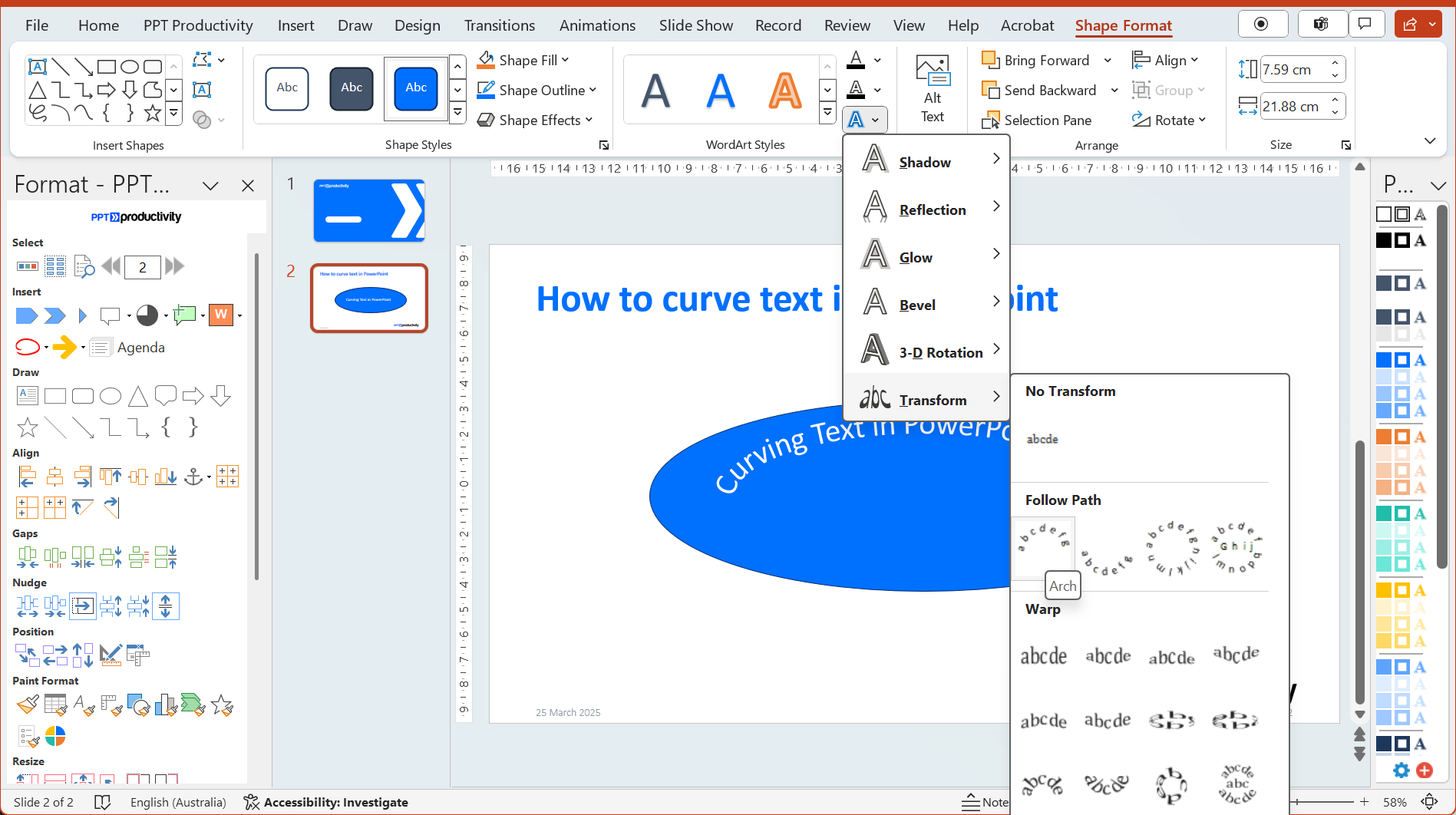Open the Alt Text tool

pyautogui.click(x=933, y=88)
